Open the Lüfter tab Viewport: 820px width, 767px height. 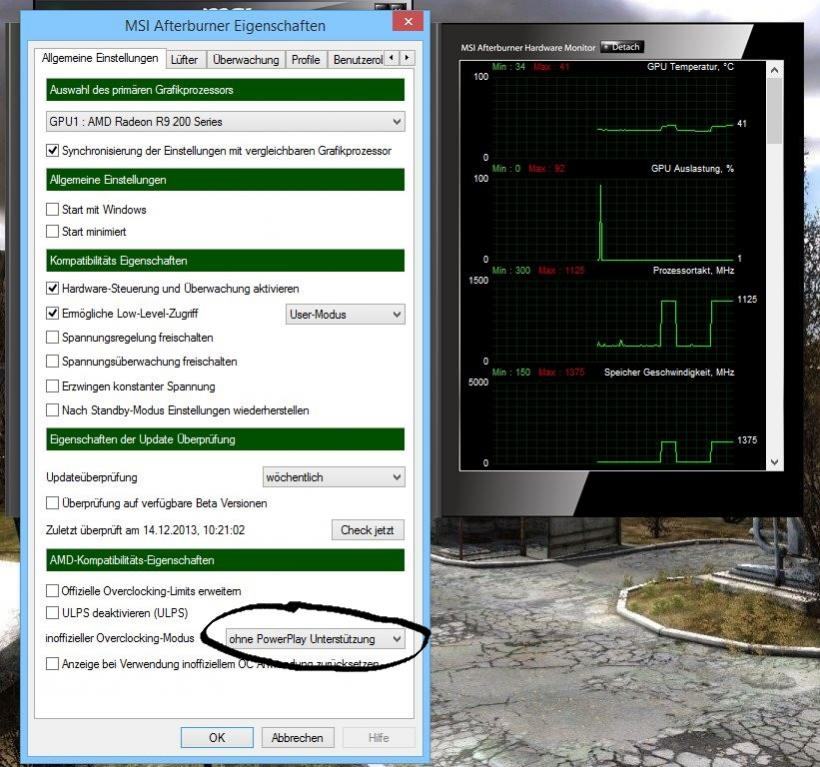[185, 60]
